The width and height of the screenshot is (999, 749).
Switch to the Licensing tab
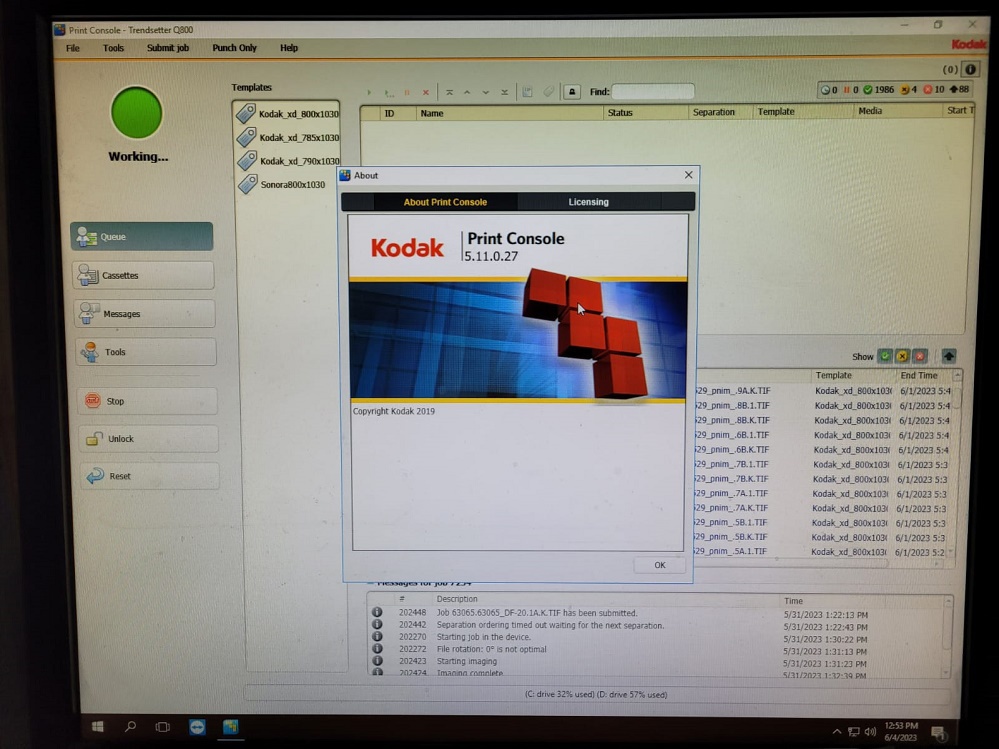[x=588, y=202]
